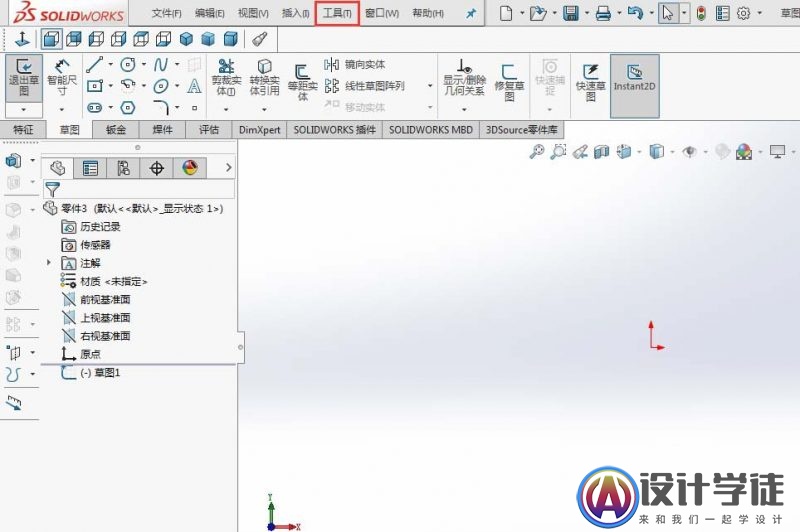800x532 pixels.
Task: Select 前视基准面 (Front Plane) in tree
Action: coord(96,299)
